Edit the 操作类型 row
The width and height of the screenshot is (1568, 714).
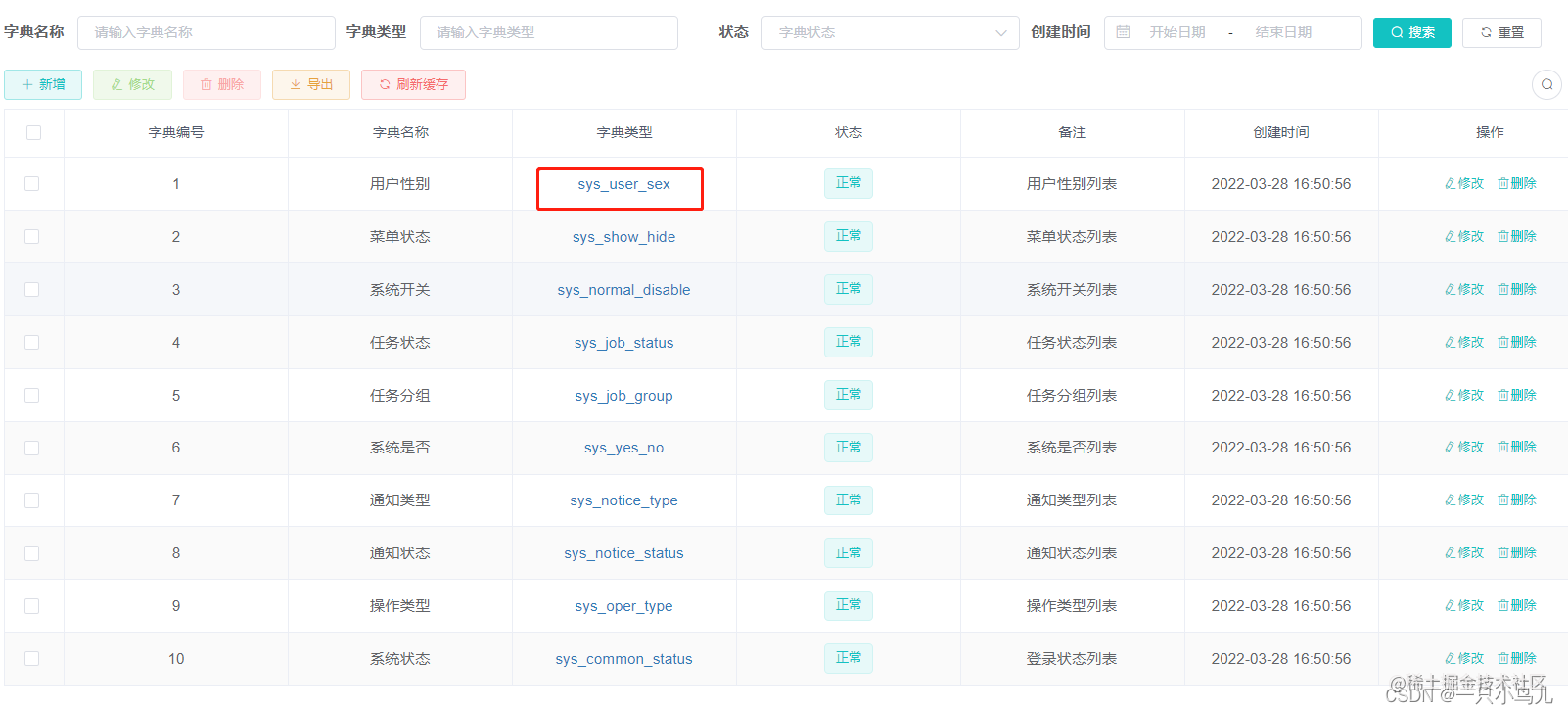coord(1464,605)
